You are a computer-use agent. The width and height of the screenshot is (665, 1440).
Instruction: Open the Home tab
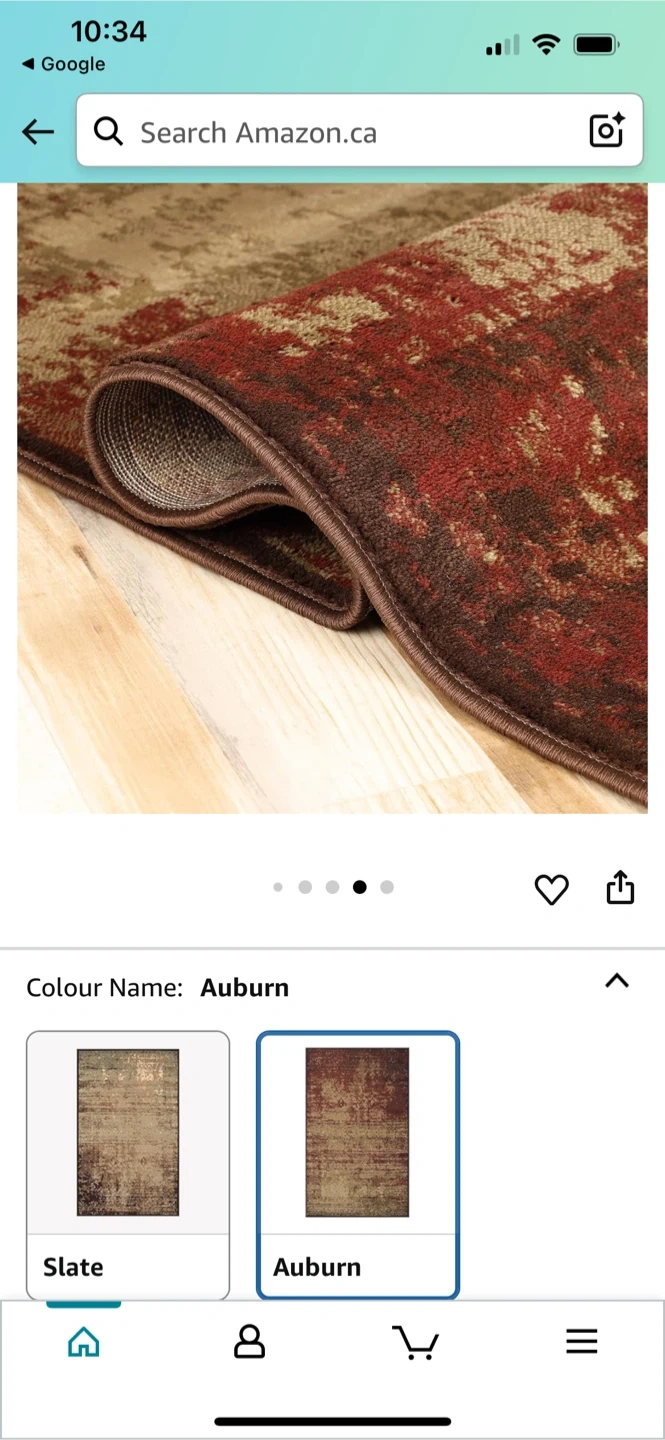[84, 1342]
